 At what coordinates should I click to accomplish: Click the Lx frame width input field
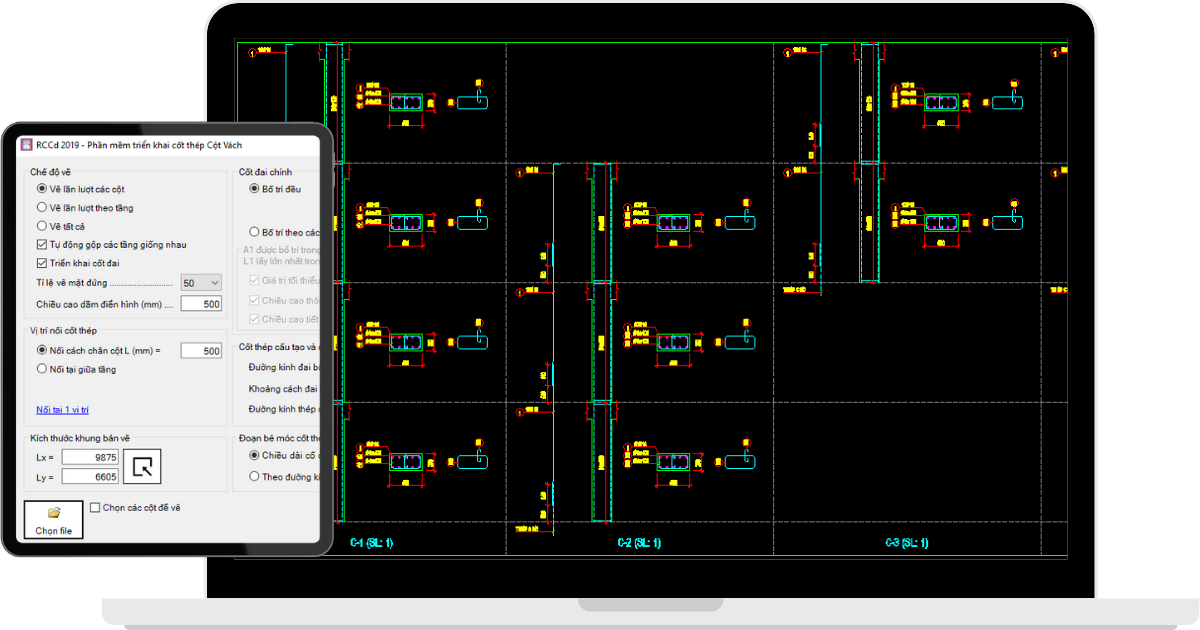tap(90, 458)
